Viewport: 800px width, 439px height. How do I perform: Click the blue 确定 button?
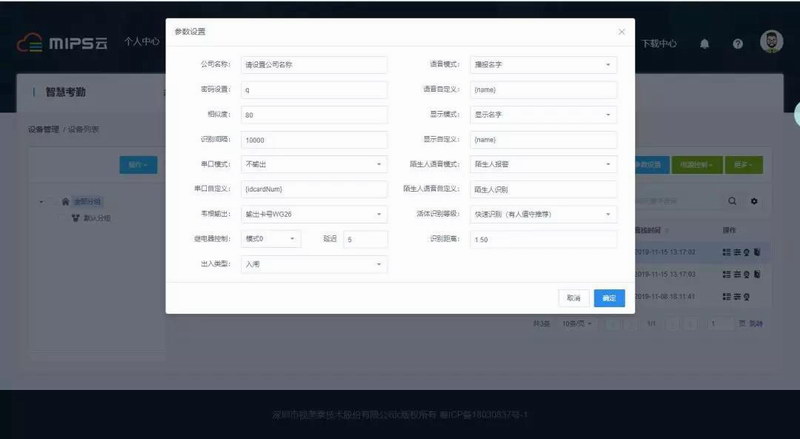click(609, 298)
